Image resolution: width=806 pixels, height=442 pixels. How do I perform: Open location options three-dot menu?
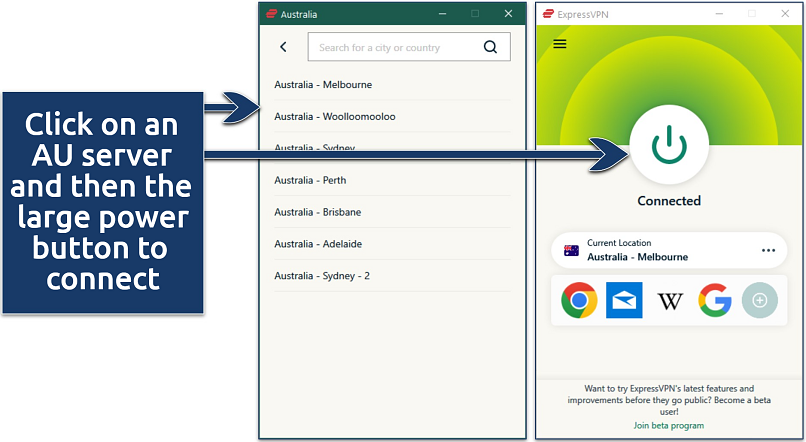pos(768,250)
